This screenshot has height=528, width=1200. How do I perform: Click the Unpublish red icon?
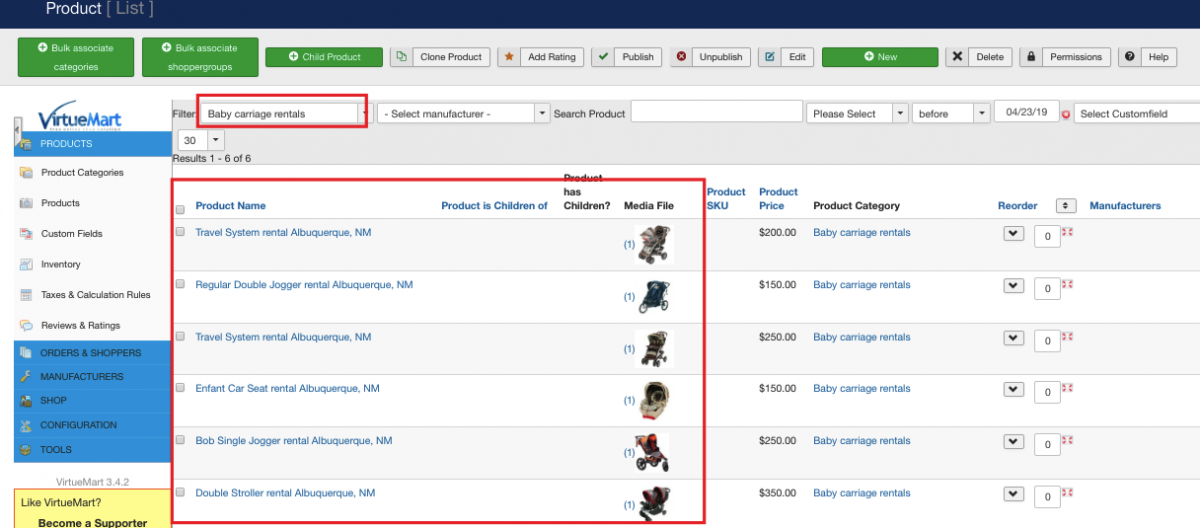click(682, 57)
